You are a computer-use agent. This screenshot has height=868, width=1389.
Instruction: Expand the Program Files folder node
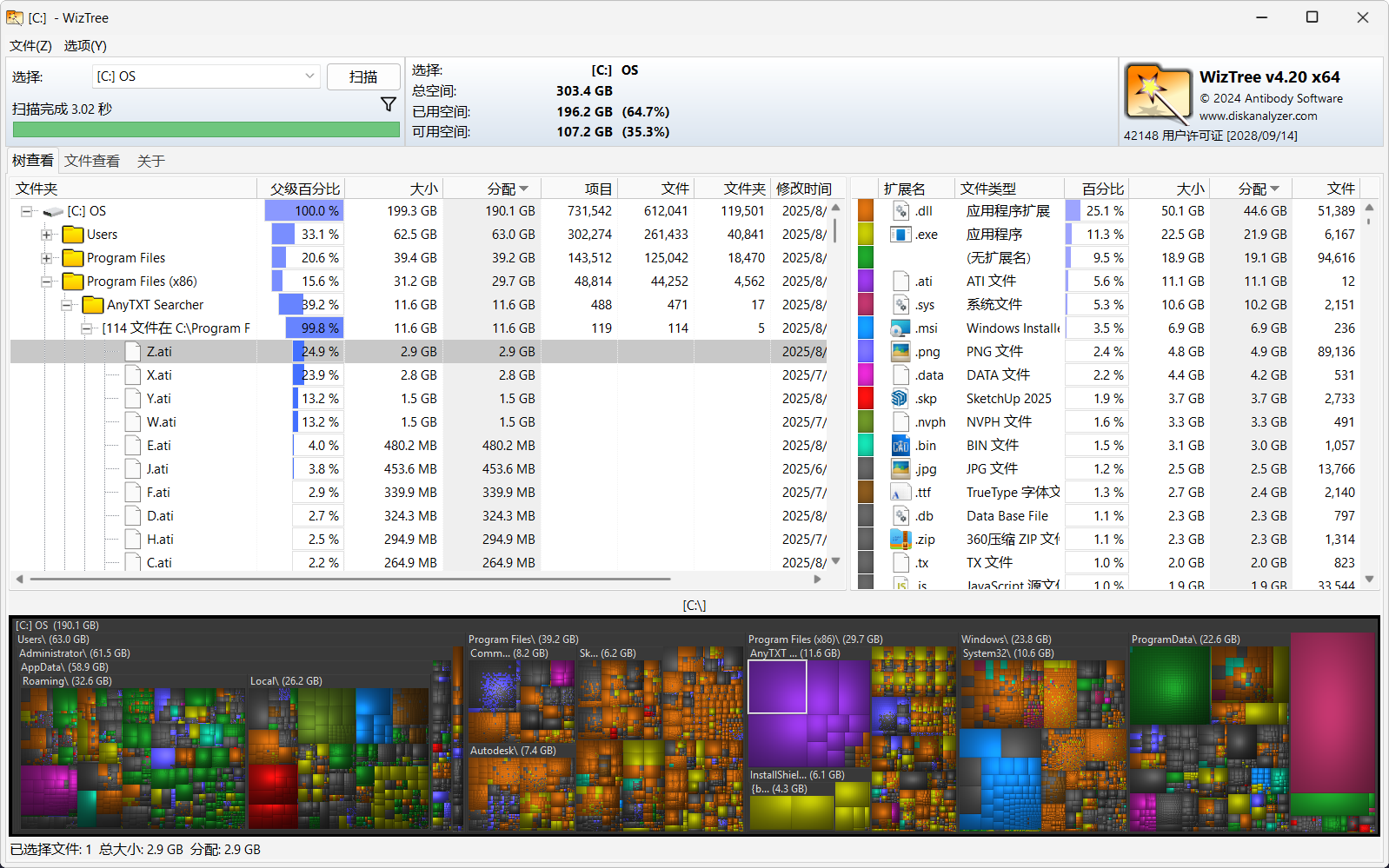tap(47, 258)
